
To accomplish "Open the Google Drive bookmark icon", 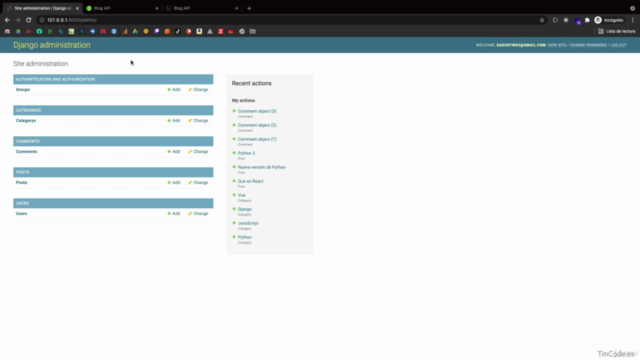I will (x=18, y=31).
